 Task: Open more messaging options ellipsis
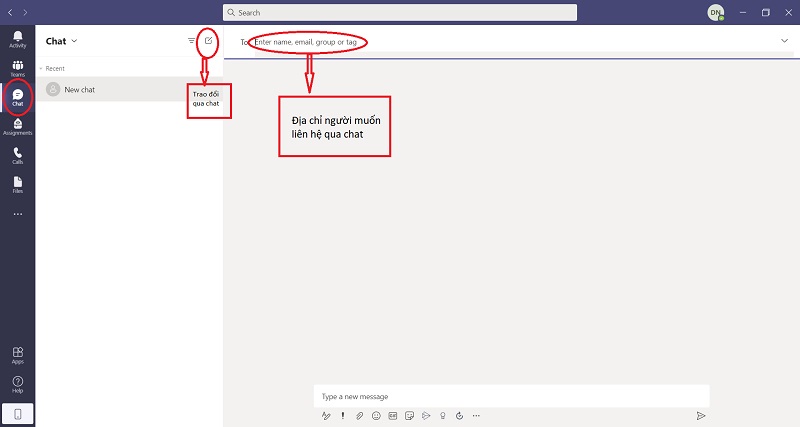pyautogui.click(x=476, y=415)
